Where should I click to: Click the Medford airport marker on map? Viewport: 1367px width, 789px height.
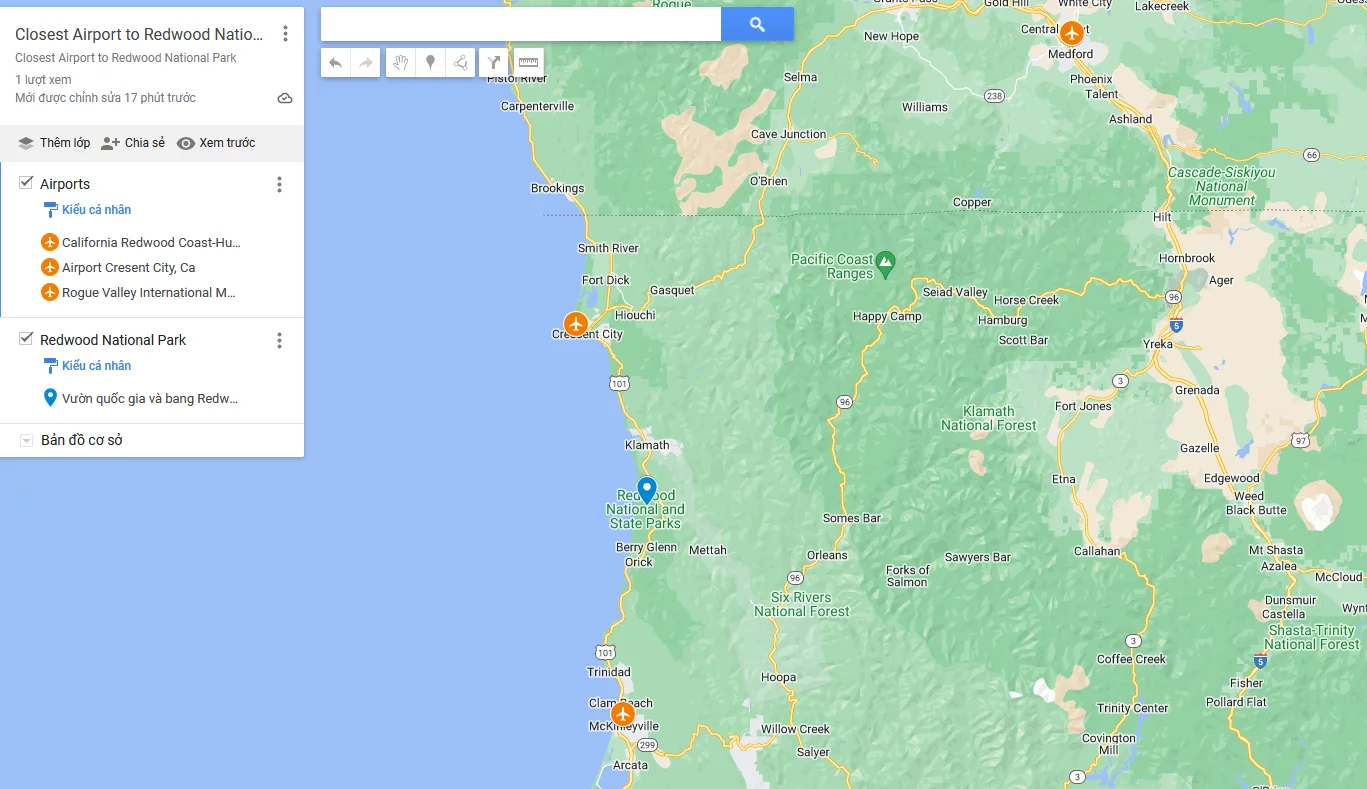[x=1071, y=33]
